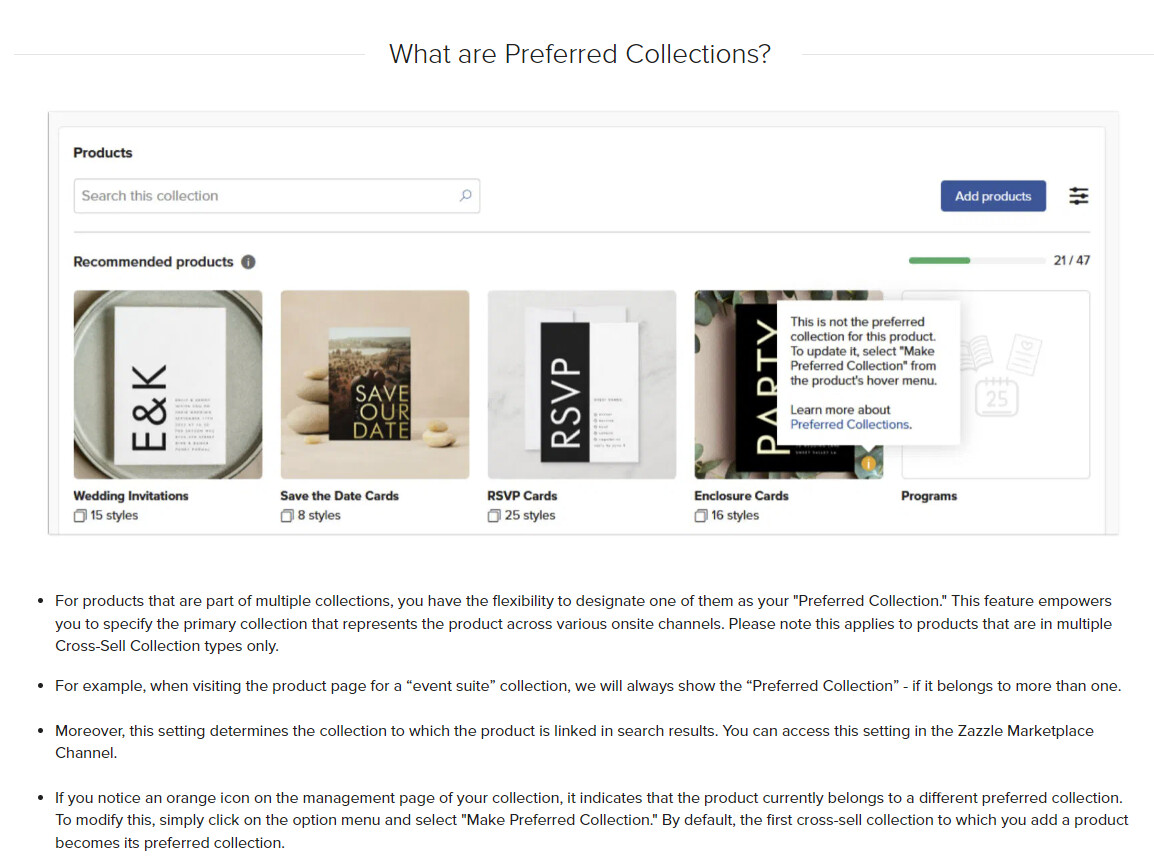Click the Programs label
1154x868 pixels.
[x=929, y=496]
